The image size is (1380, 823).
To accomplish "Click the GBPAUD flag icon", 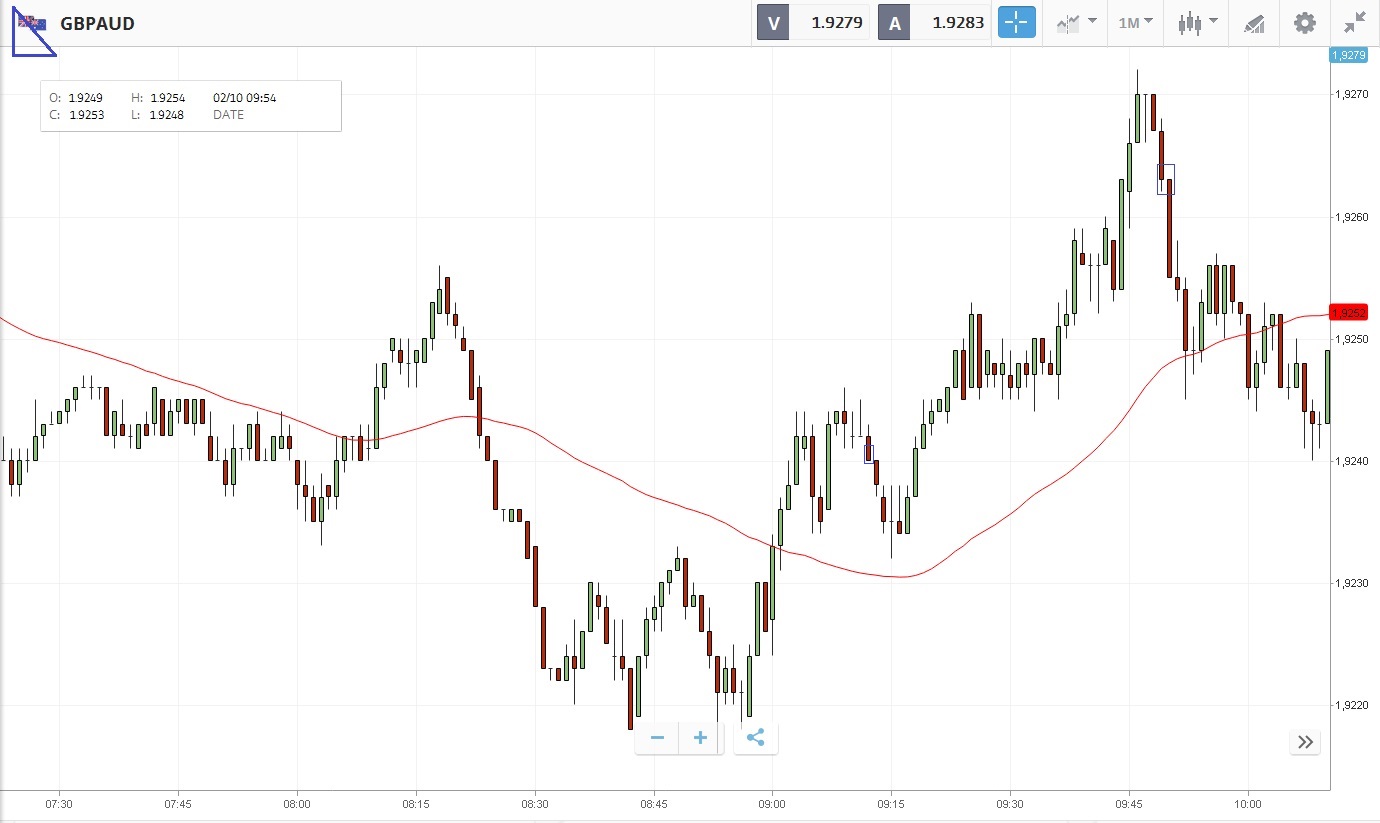I will coord(32,23).
